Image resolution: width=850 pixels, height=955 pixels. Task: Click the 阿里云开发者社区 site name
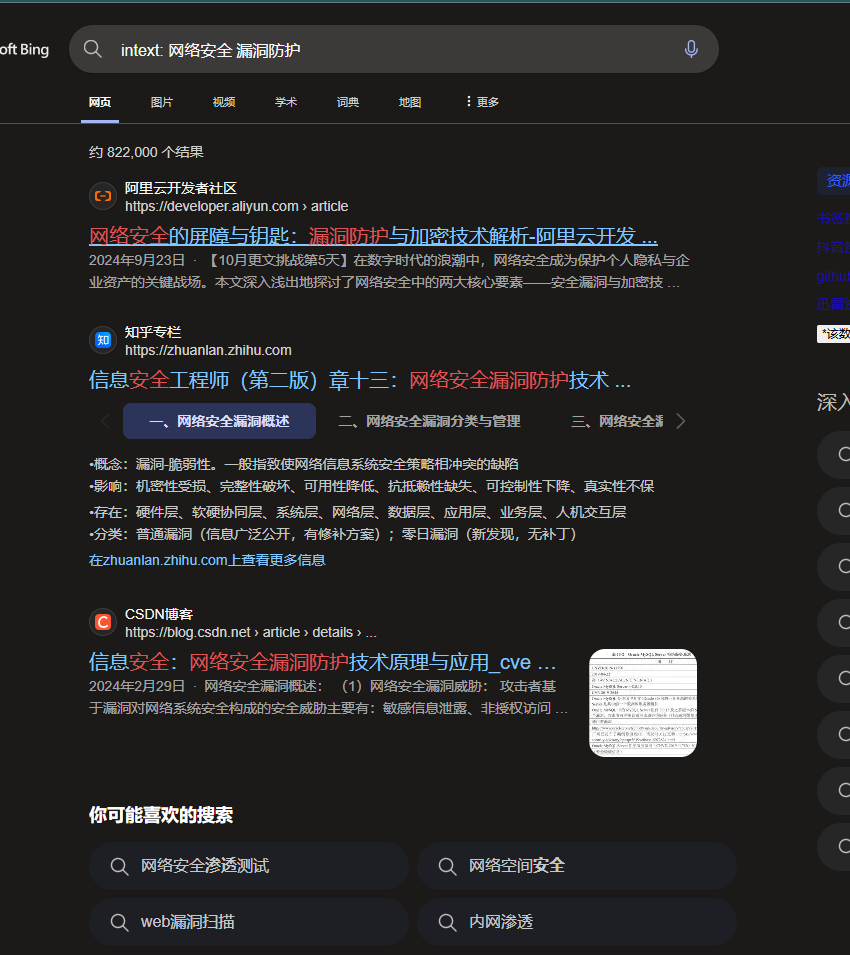pyautogui.click(x=181, y=188)
